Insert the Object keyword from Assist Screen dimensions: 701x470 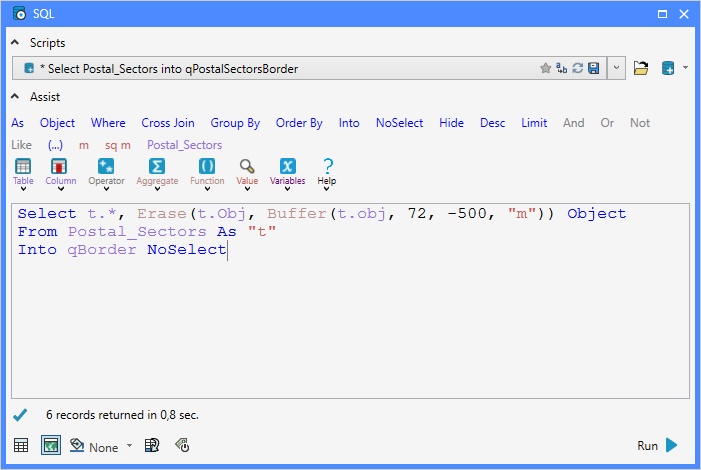(x=57, y=123)
